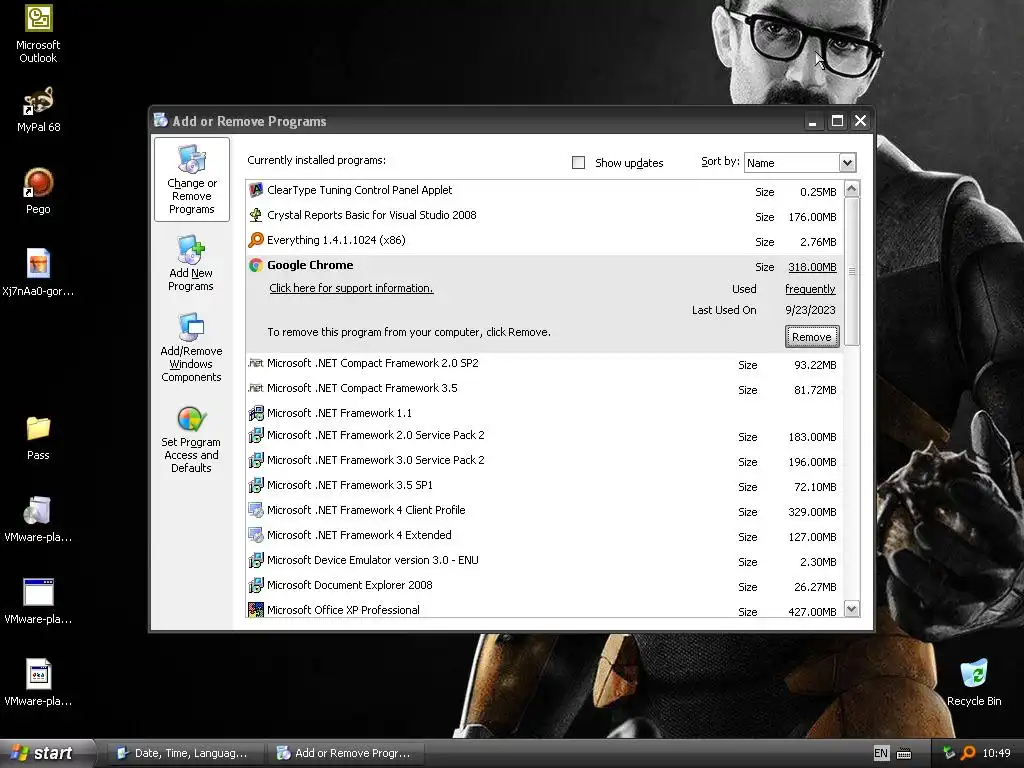Click .NET Framework 2.0 Service Pack 2 icon
The image size is (1024, 768).
point(256,435)
